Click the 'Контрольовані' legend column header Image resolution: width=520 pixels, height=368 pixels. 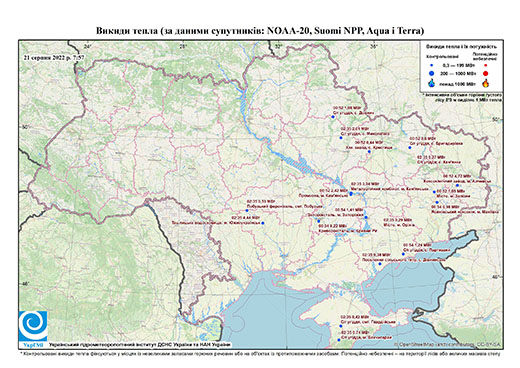coord(442,56)
